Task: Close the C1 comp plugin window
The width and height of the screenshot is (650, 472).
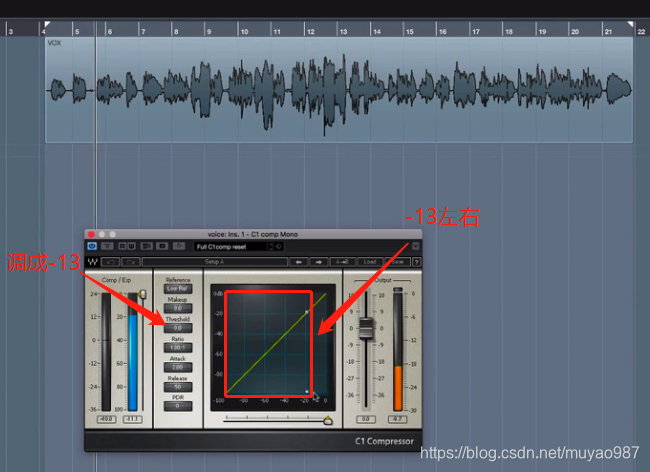Action: tap(91, 234)
